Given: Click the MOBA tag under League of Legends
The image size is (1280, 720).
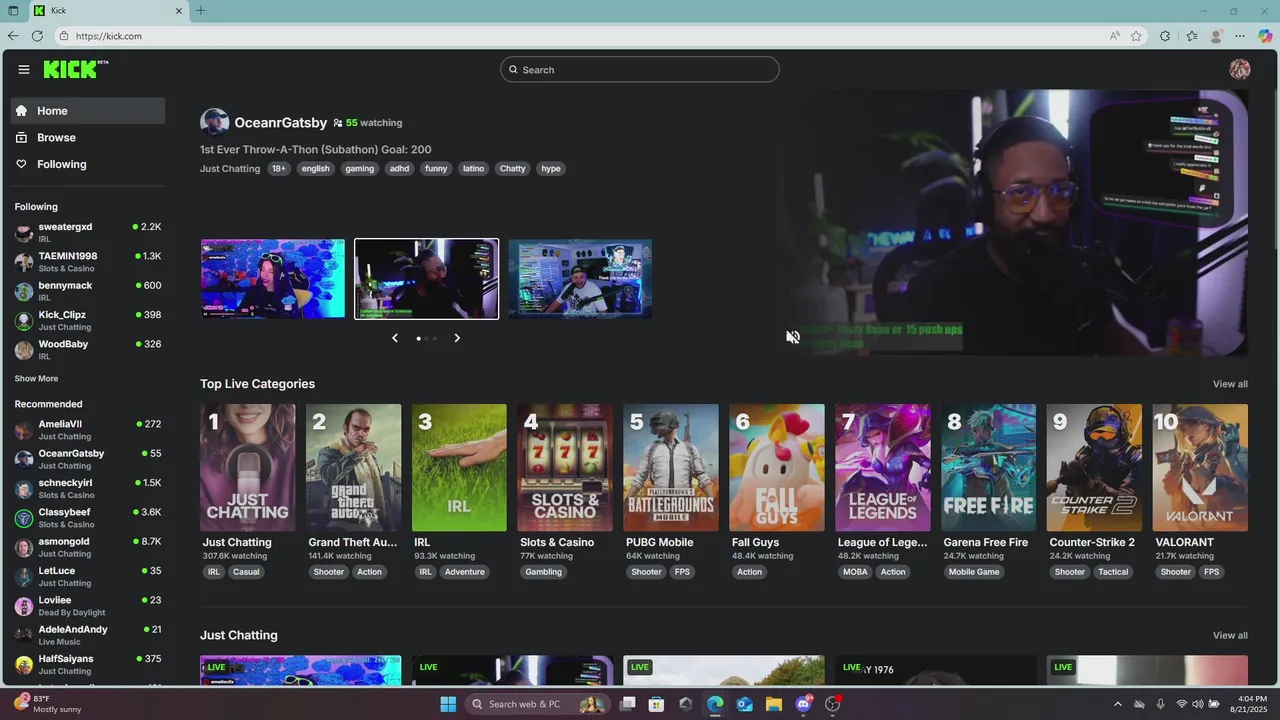Looking at the screenshot, I should pos(855,572).
